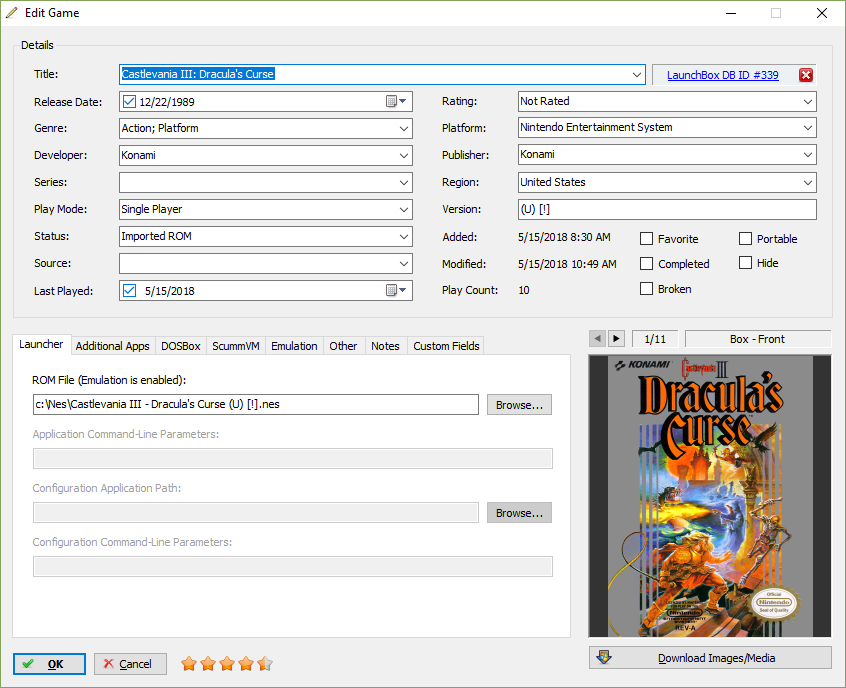
Task: Click the Added date 5/15/2018 8:30 AM
Action: 564,237
